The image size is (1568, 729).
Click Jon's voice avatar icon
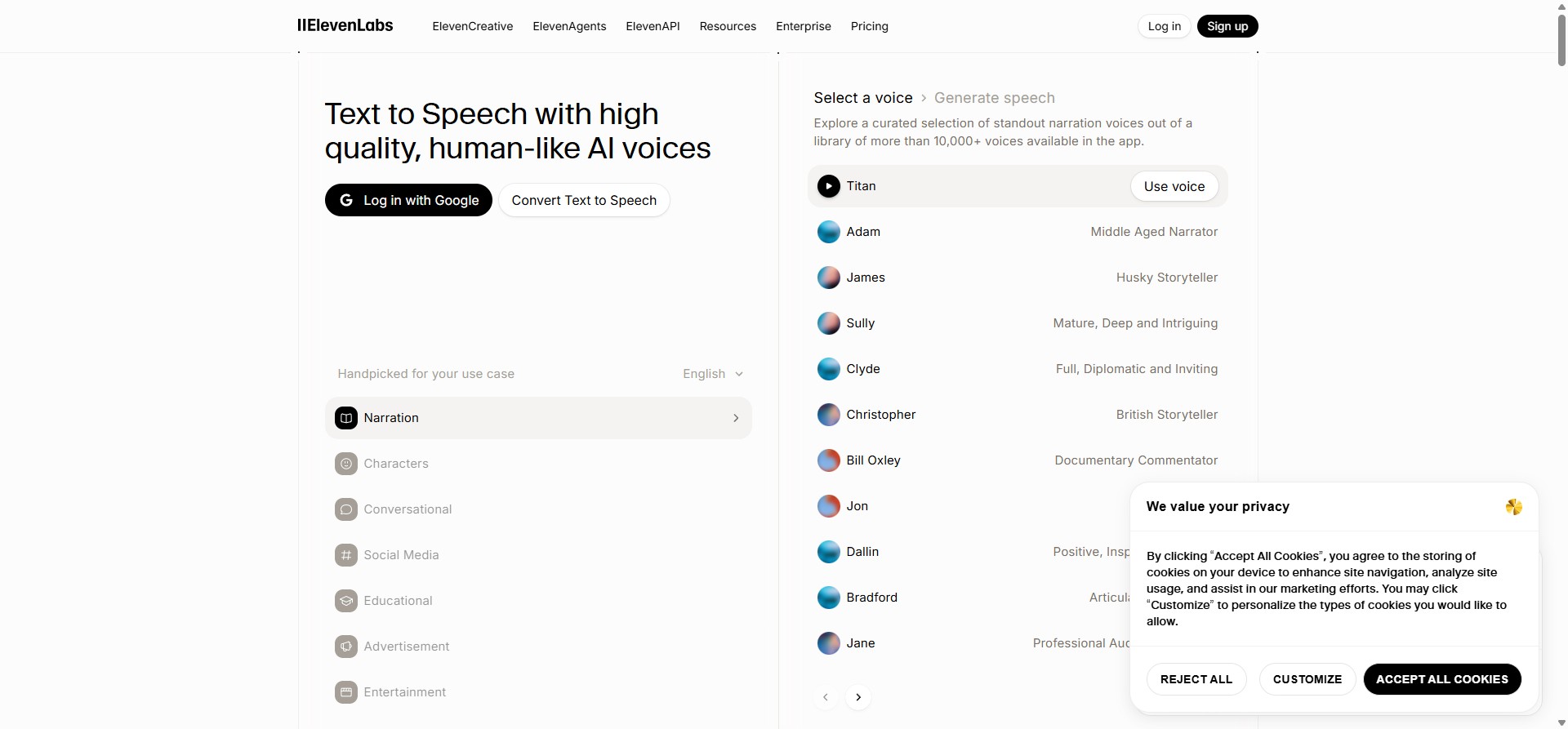[828, 506]
